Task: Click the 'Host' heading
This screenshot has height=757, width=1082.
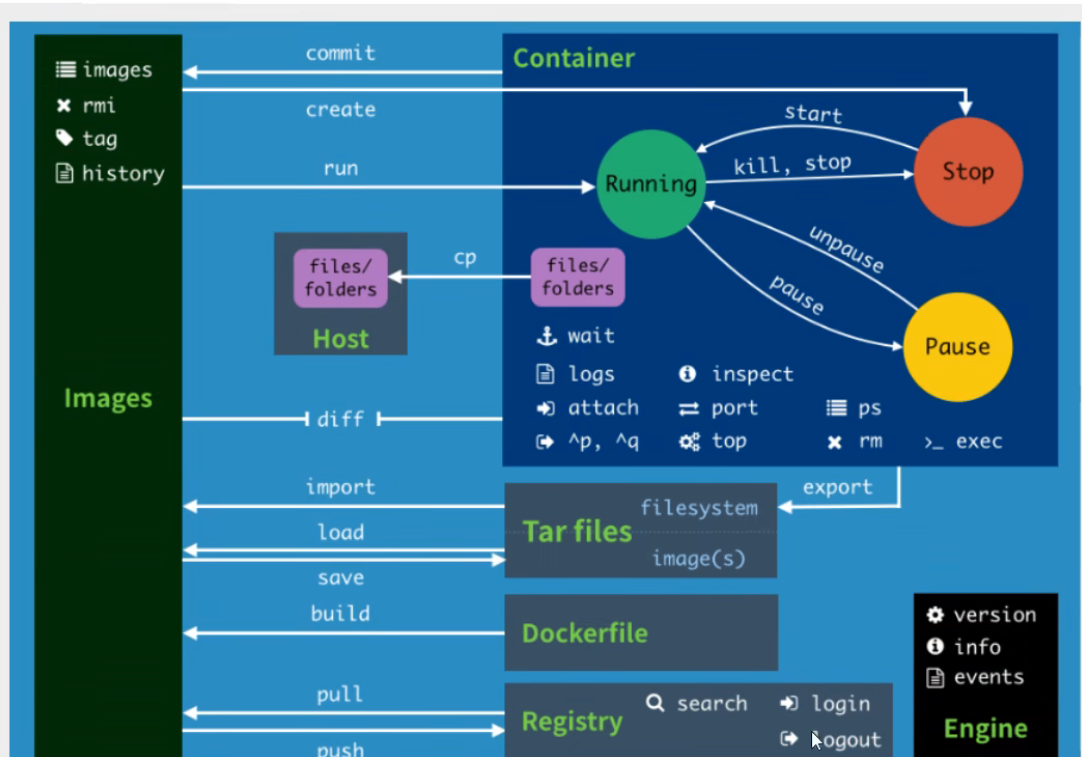Action: click(x=341, y=339)
